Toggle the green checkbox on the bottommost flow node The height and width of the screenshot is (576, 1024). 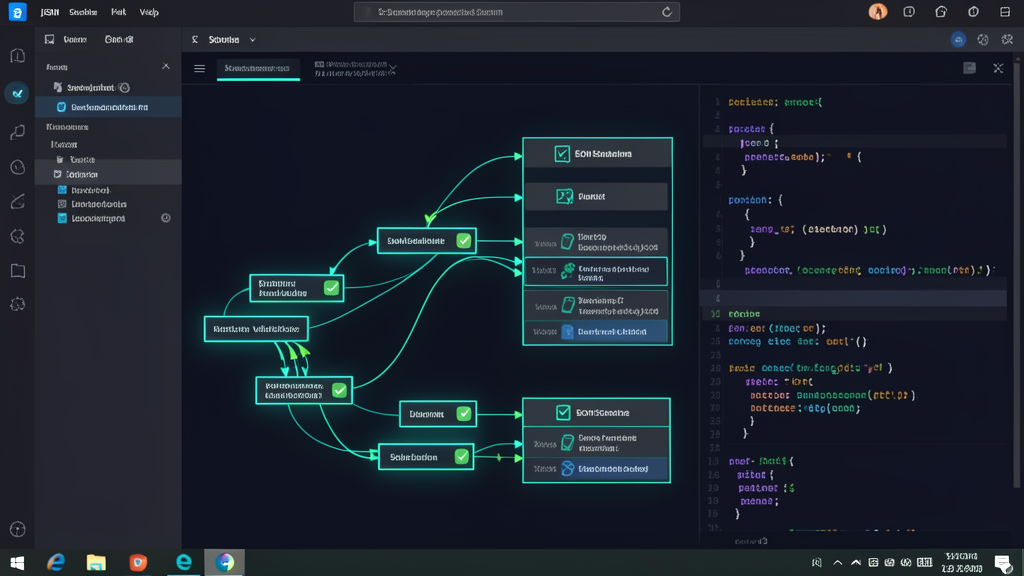pyautogui.click(x=462, y=456)
